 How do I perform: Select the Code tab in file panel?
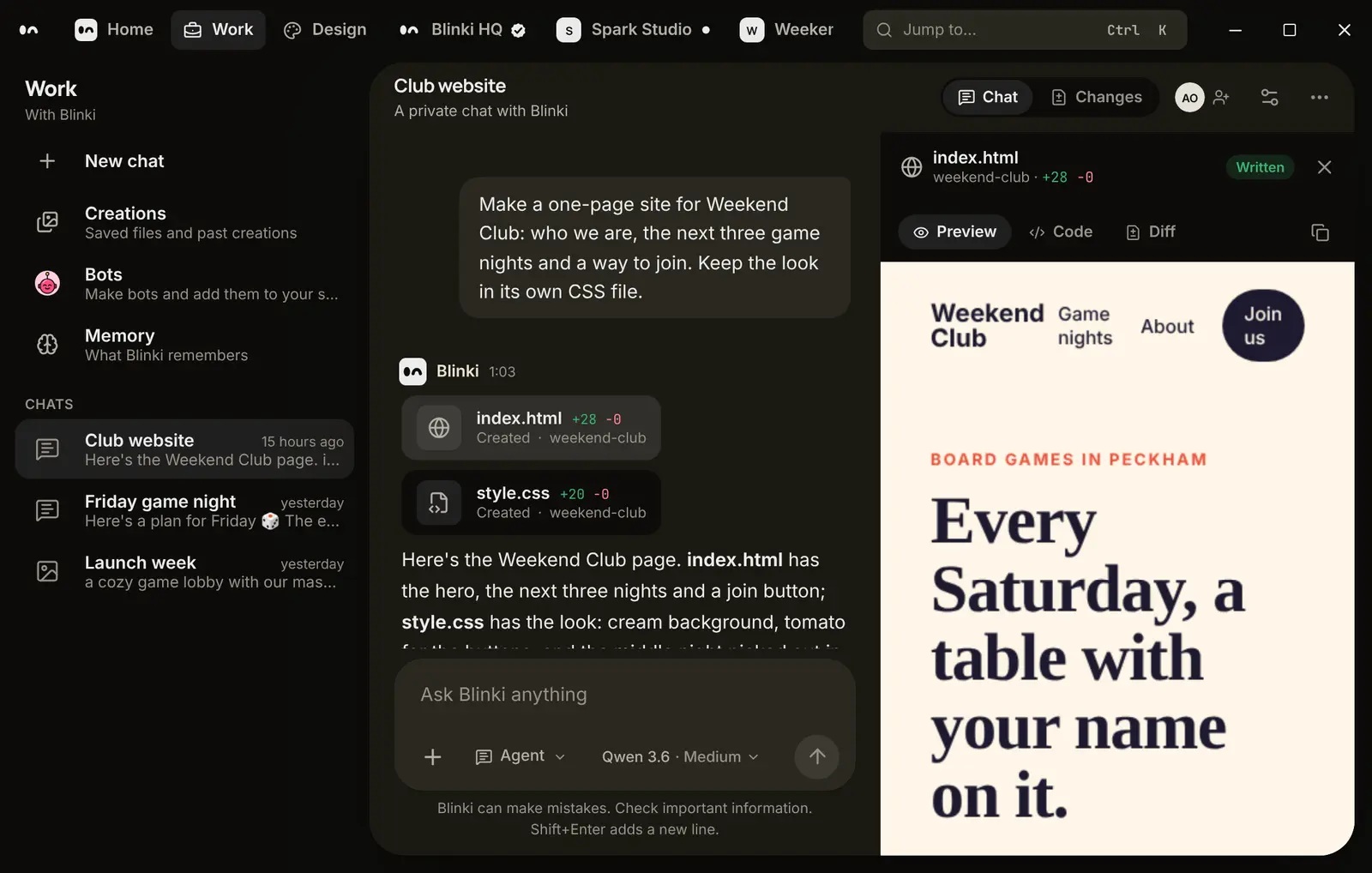[1061, 232]
